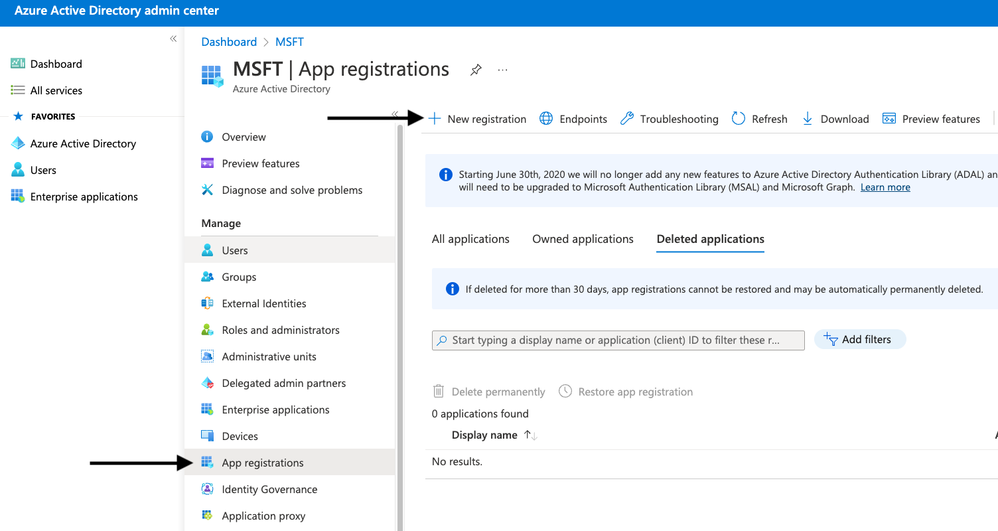Select the Deleted applications tab

coord(710,239)
